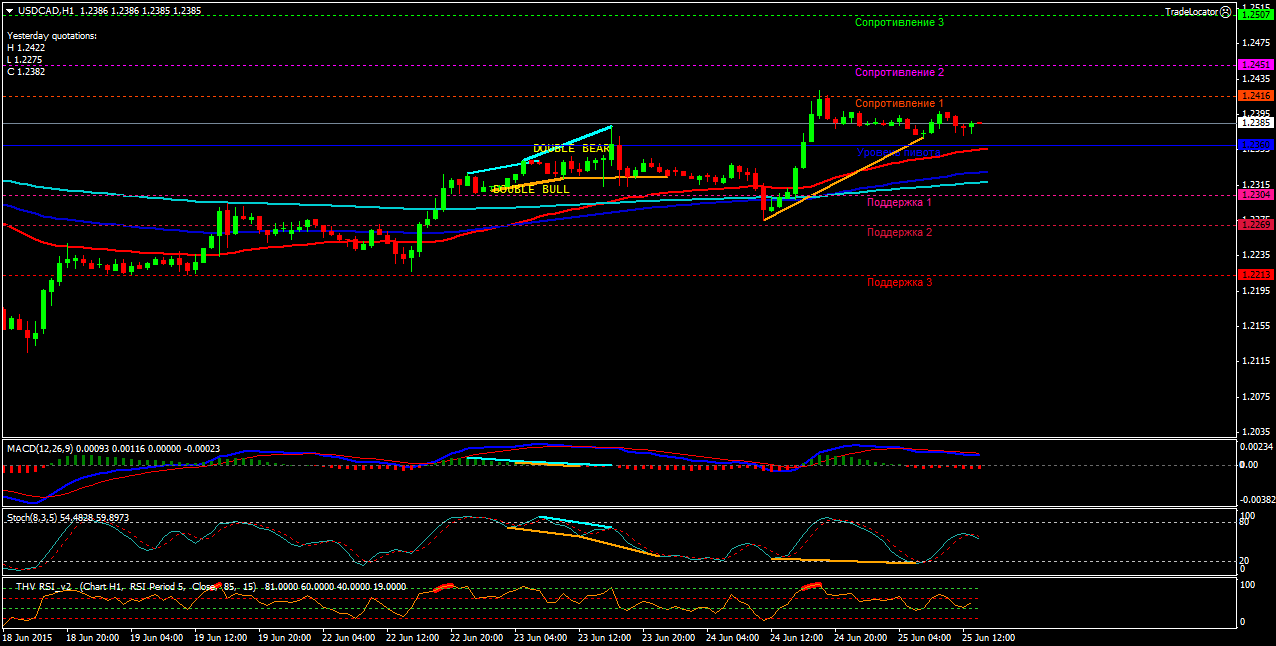Click the magenta 1.2451 price tag
This screenshot has height=646, width=1276.
pyautogui.click(x=1255, y=65)
